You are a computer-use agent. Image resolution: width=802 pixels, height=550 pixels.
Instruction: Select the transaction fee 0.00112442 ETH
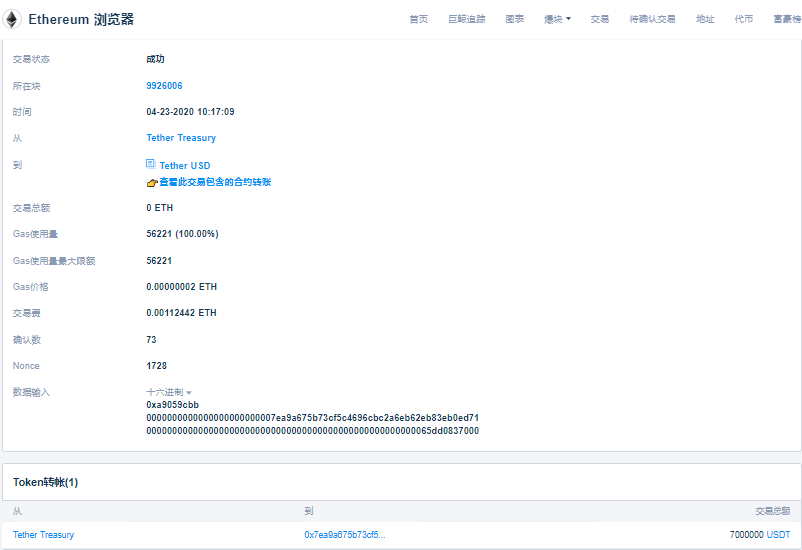tap(181, 313)
